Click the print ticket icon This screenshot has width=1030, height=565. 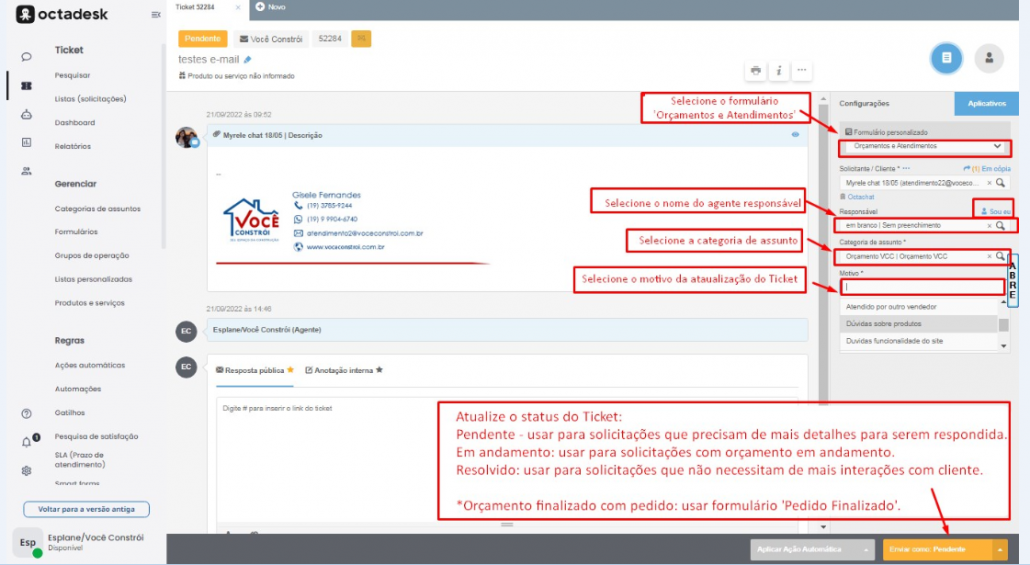tap(756, 70)
